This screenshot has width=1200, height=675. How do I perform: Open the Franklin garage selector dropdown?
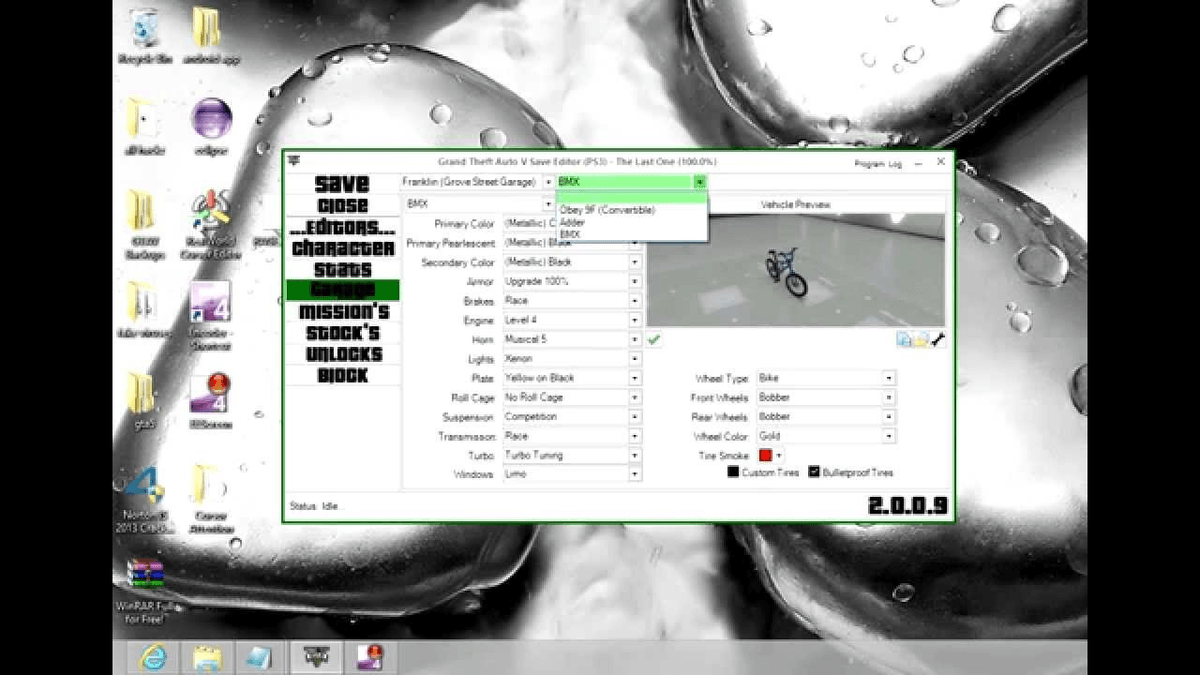coord(547,182)
